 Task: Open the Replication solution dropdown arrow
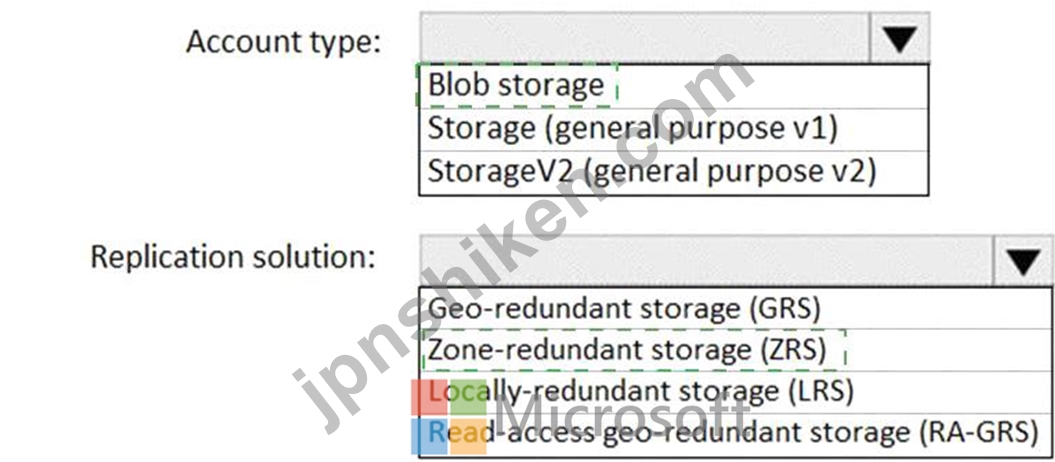click(1023, 261)
